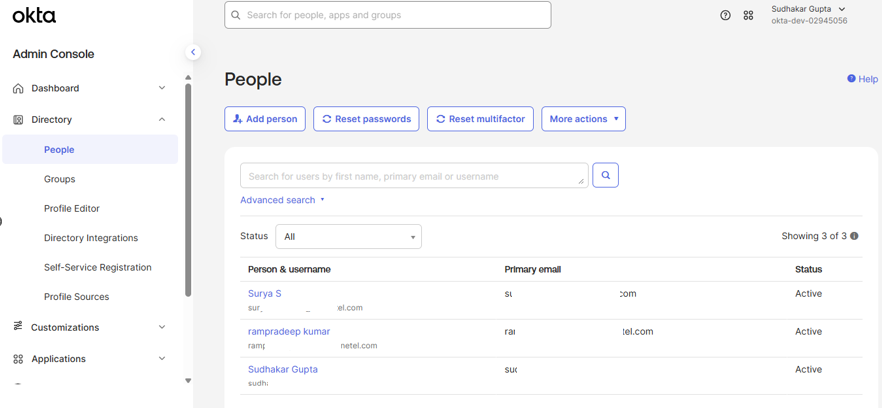
Task: Click the Reset multifactor button
Action: [480, 119]
